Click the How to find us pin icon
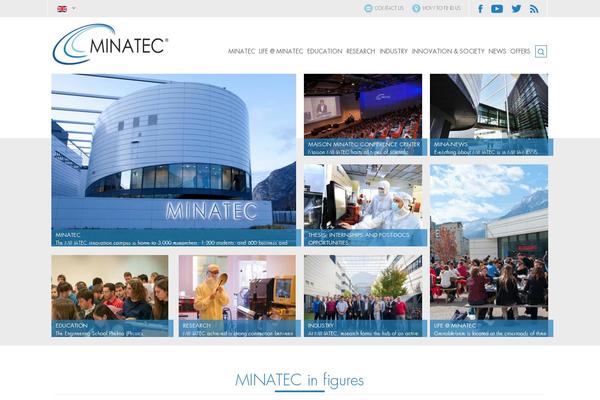Screen dimensions: 600x400 point(416,8)
